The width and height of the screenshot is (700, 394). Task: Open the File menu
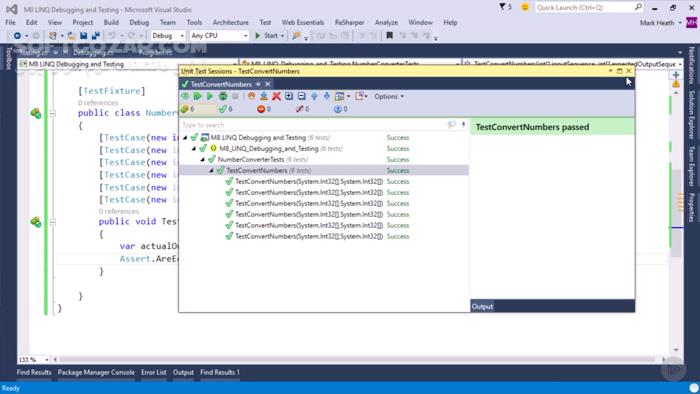click(10, 22)
